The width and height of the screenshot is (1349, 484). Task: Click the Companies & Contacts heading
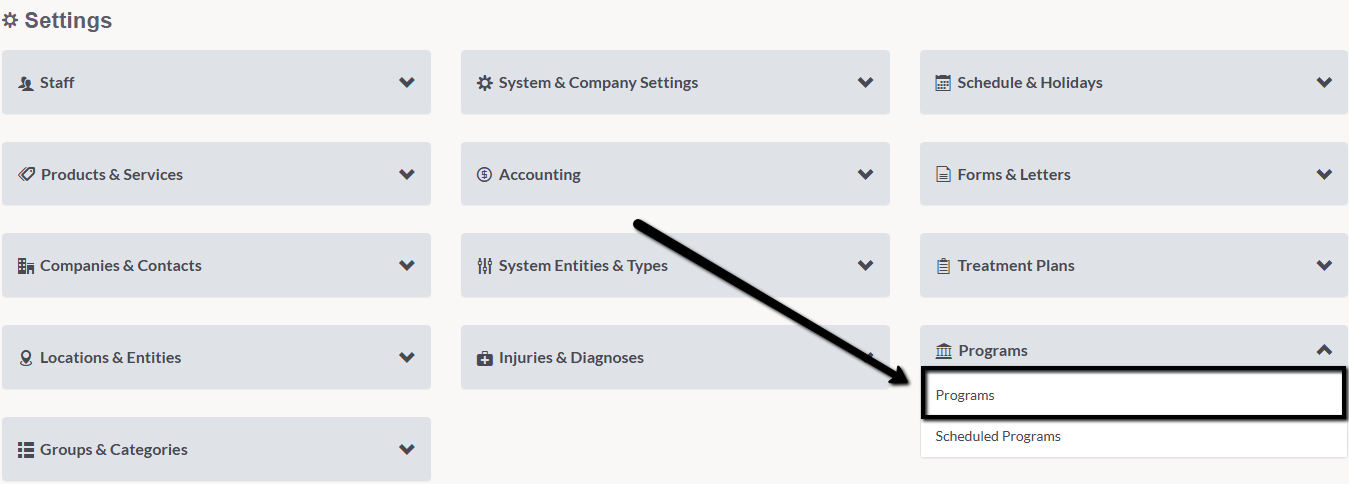(x=121, y=266)
